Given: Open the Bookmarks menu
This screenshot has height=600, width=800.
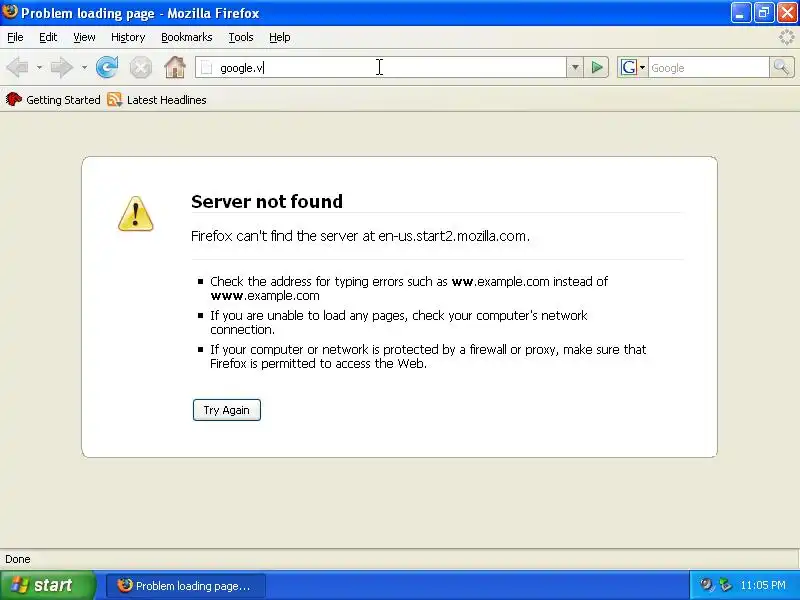Looking at the screenshot, I should tap(187, 37).
